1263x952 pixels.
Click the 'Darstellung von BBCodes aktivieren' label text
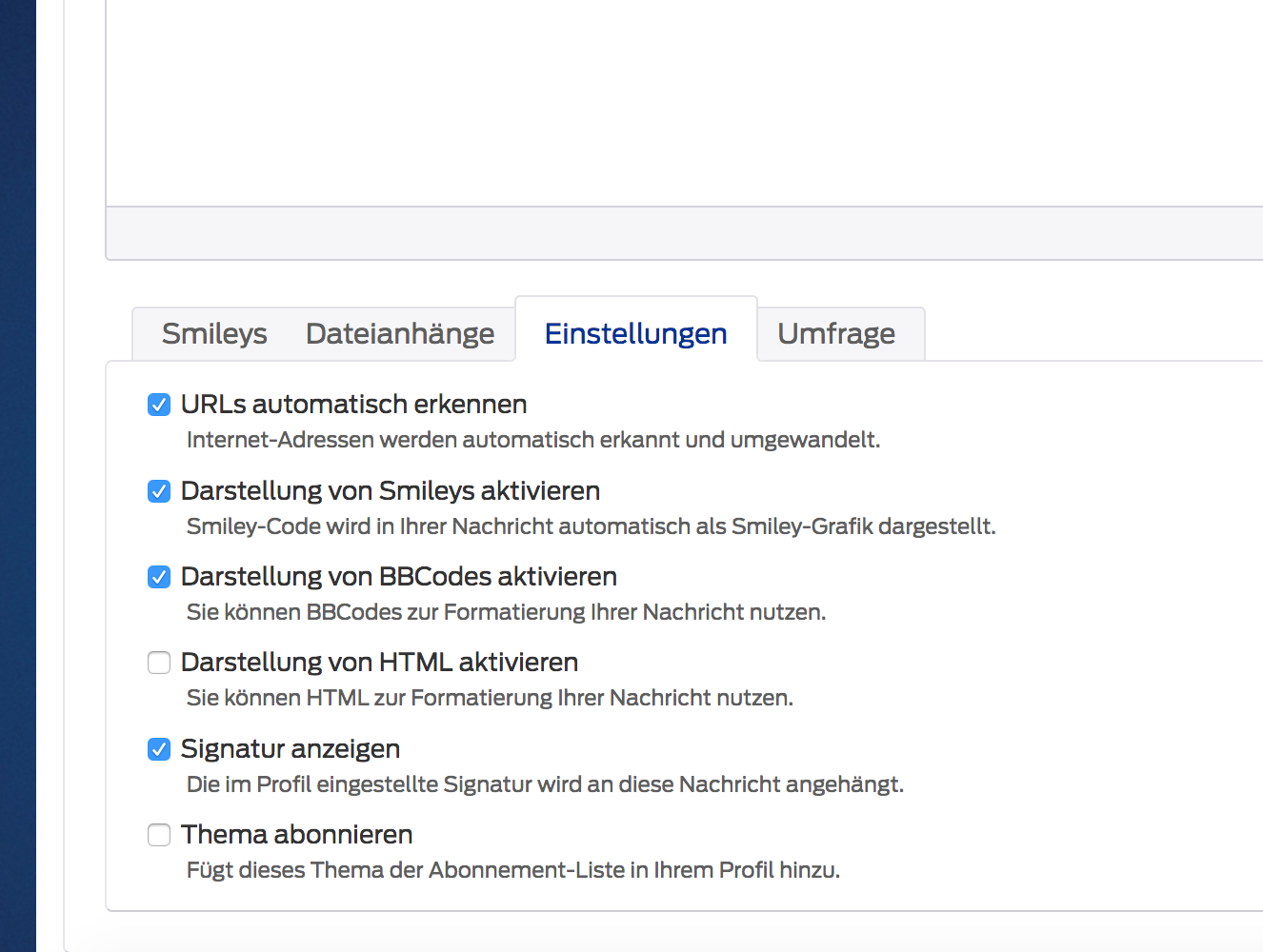coord(399,577)
